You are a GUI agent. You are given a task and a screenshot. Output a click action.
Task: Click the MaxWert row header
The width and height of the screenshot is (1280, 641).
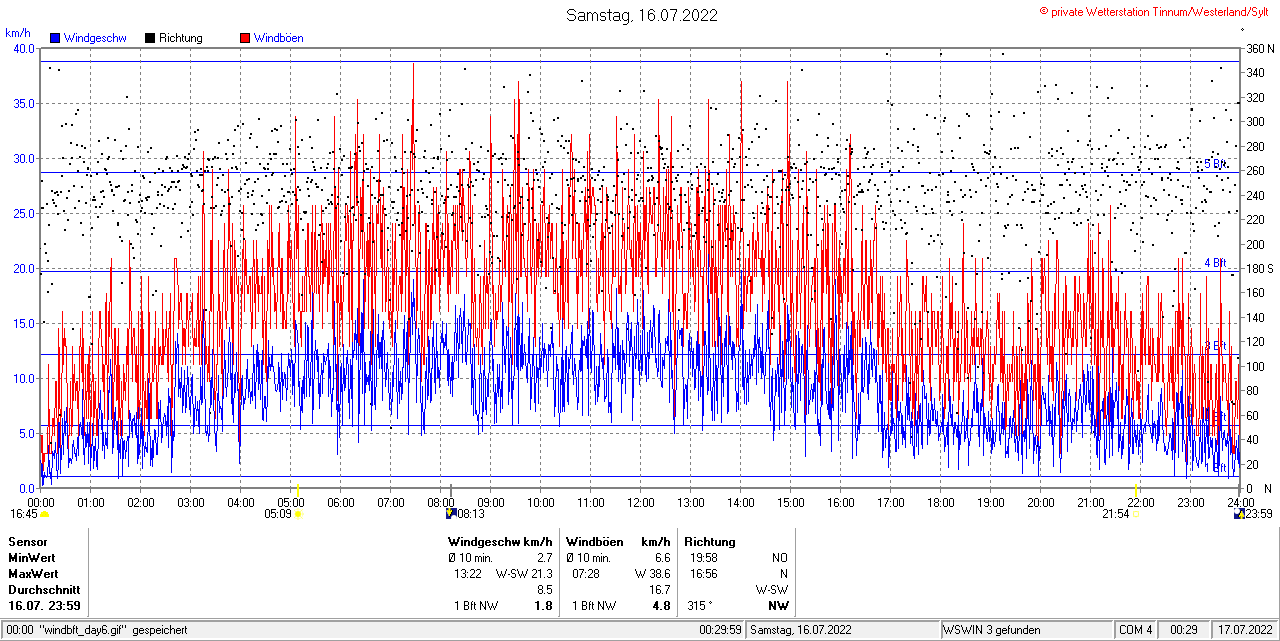click(33, 573)
